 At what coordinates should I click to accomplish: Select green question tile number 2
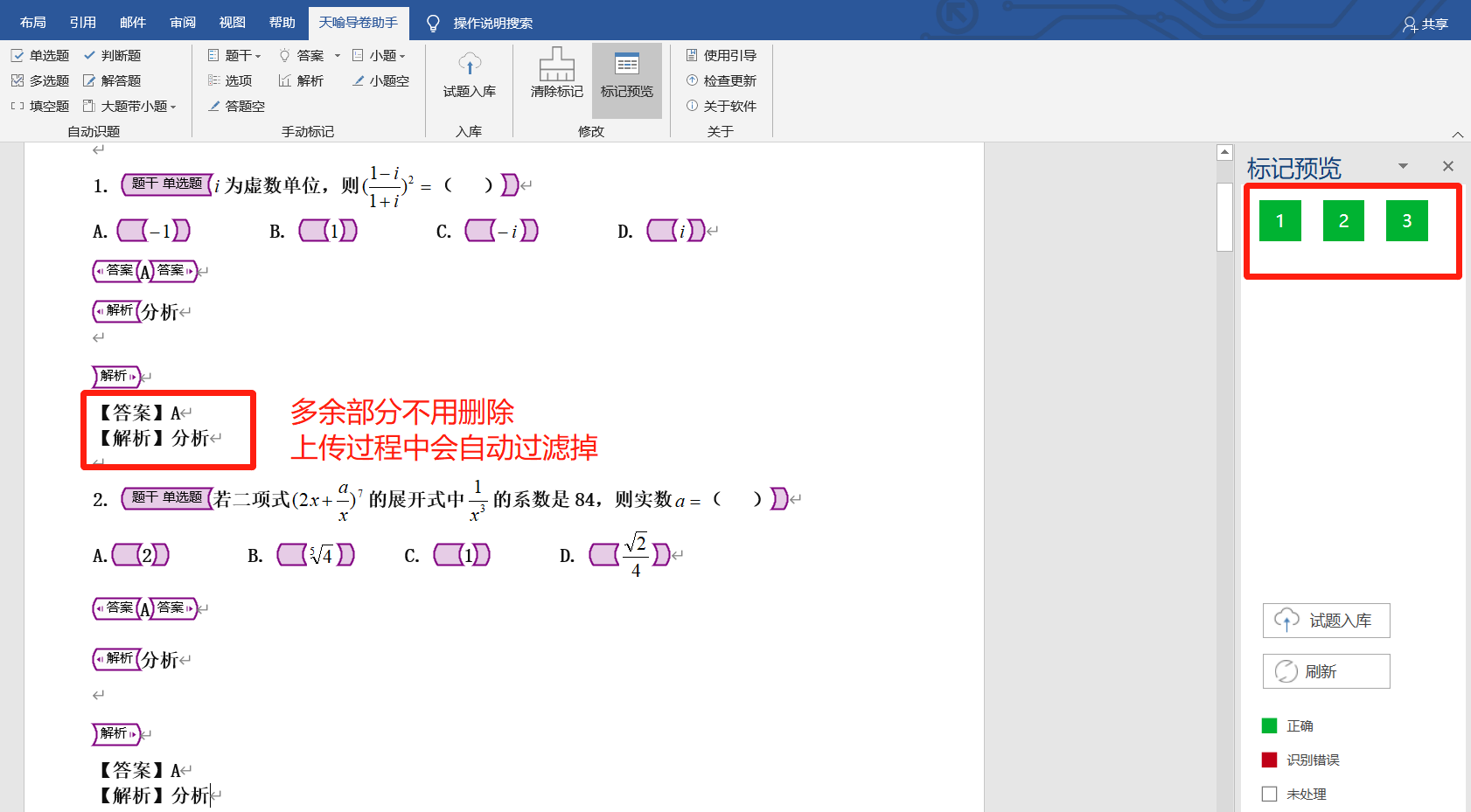1343,220
